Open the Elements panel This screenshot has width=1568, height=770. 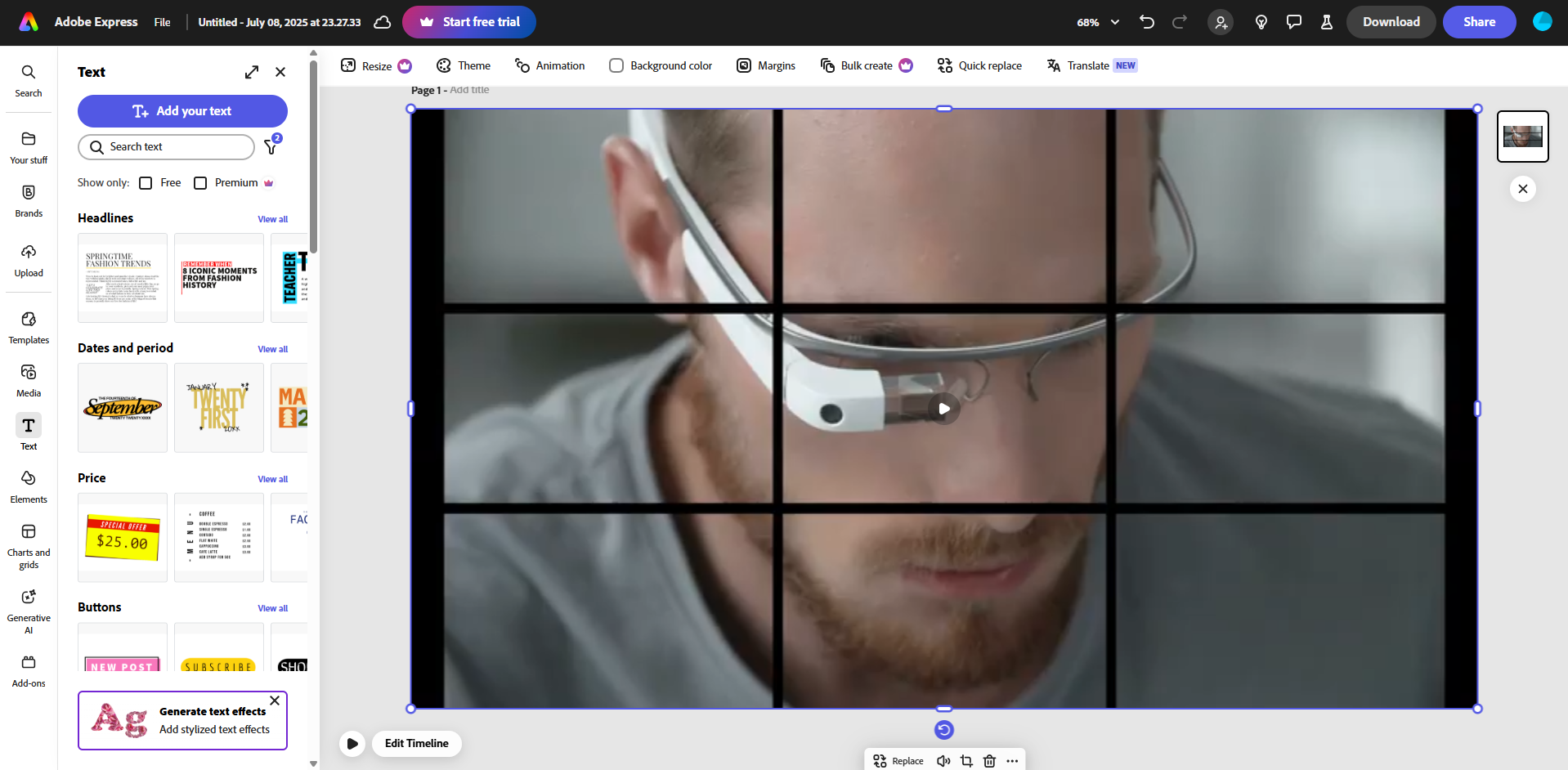pos(28,486)
